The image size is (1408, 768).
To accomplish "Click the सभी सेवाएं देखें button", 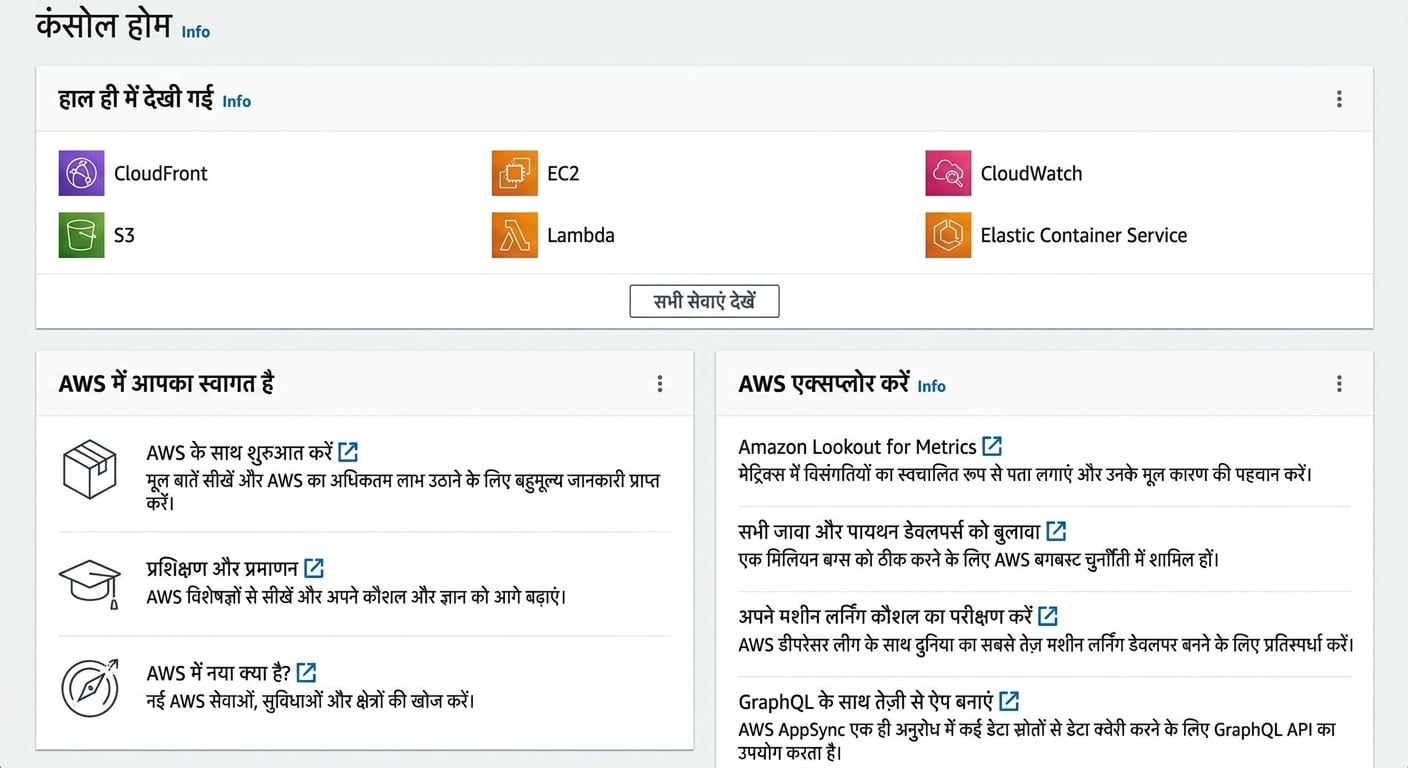I will coord(704,301).
